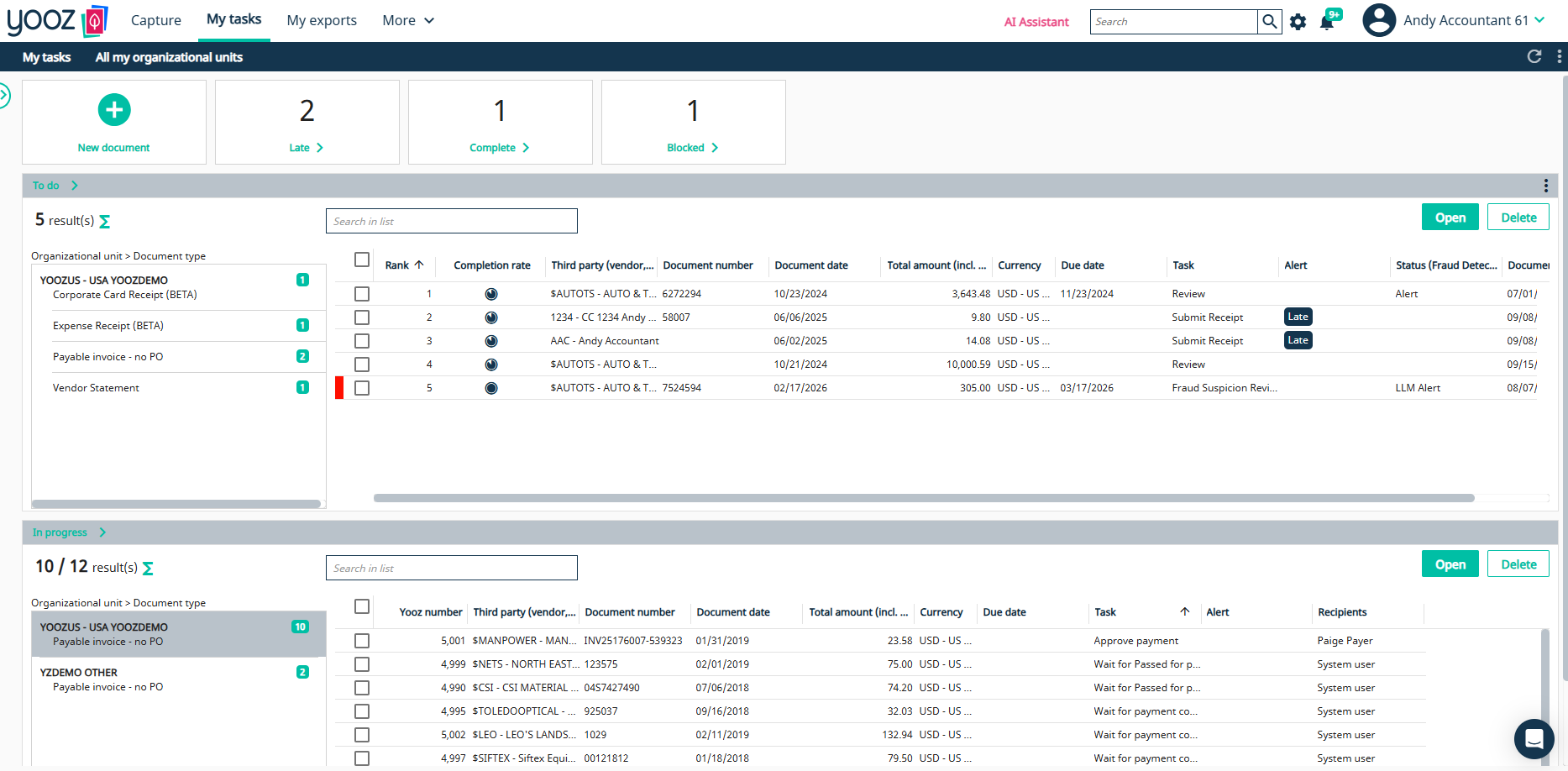Screen dimensions: 1568x771
Task: Check the row with document number 7524594
Action: coord(362,388)
